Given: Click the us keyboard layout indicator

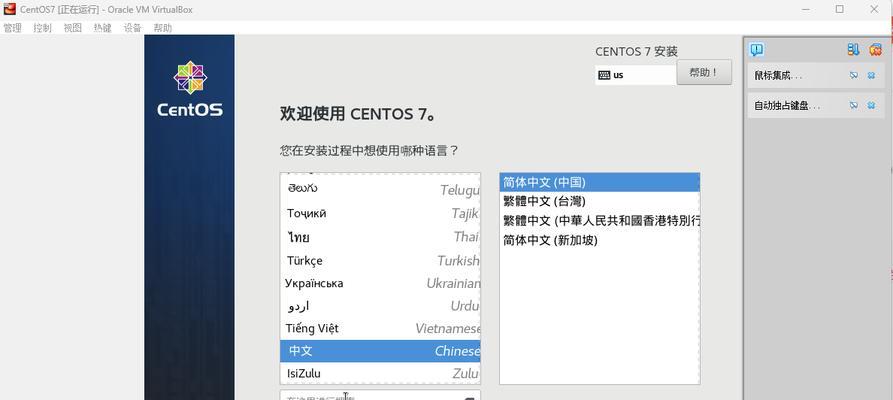Looking at the screenshot, I should 636,75.
